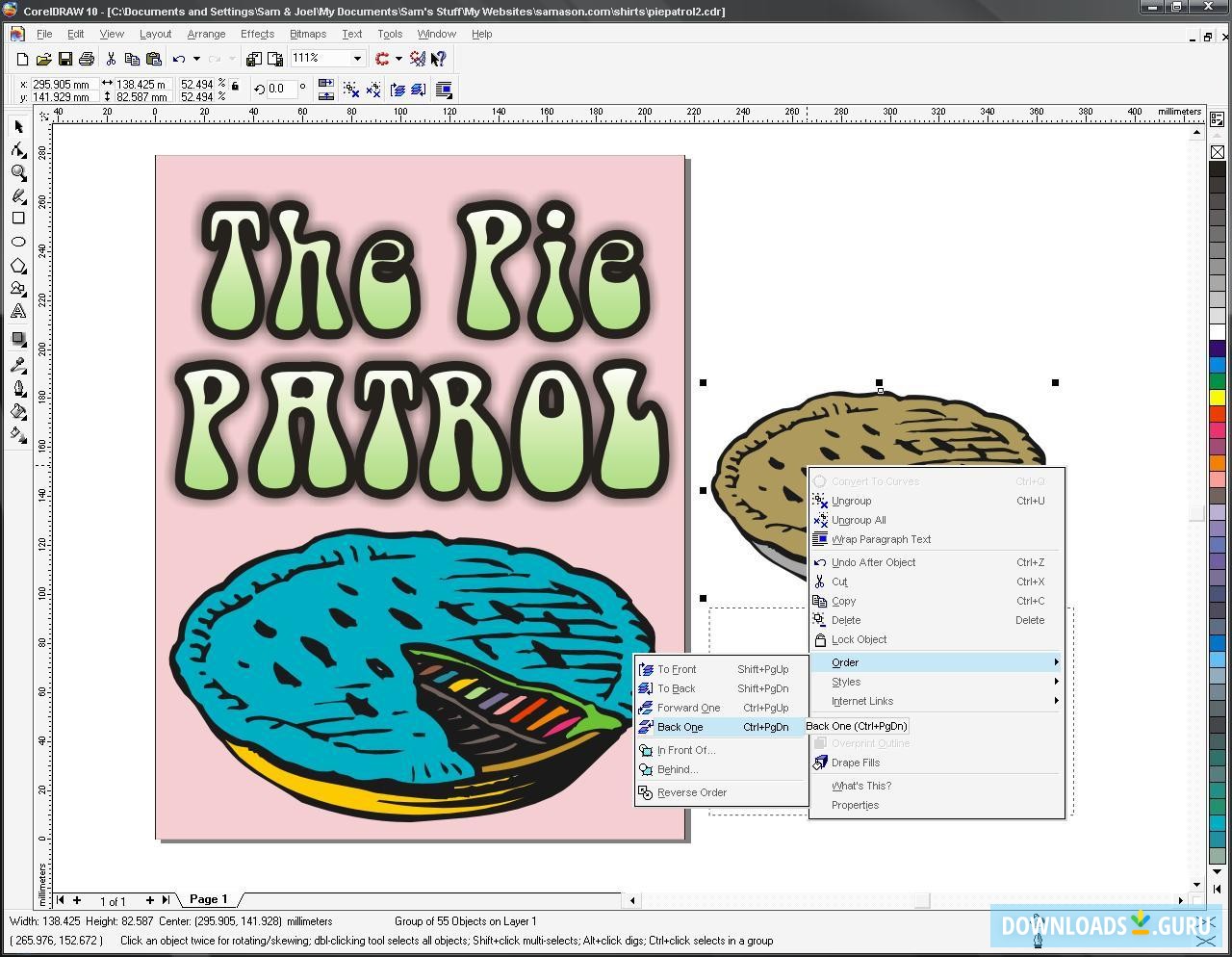Viewport: 1232px width, 957px height.
Task: Toggle the proportional scaling lock
Action: pos(235,86)
